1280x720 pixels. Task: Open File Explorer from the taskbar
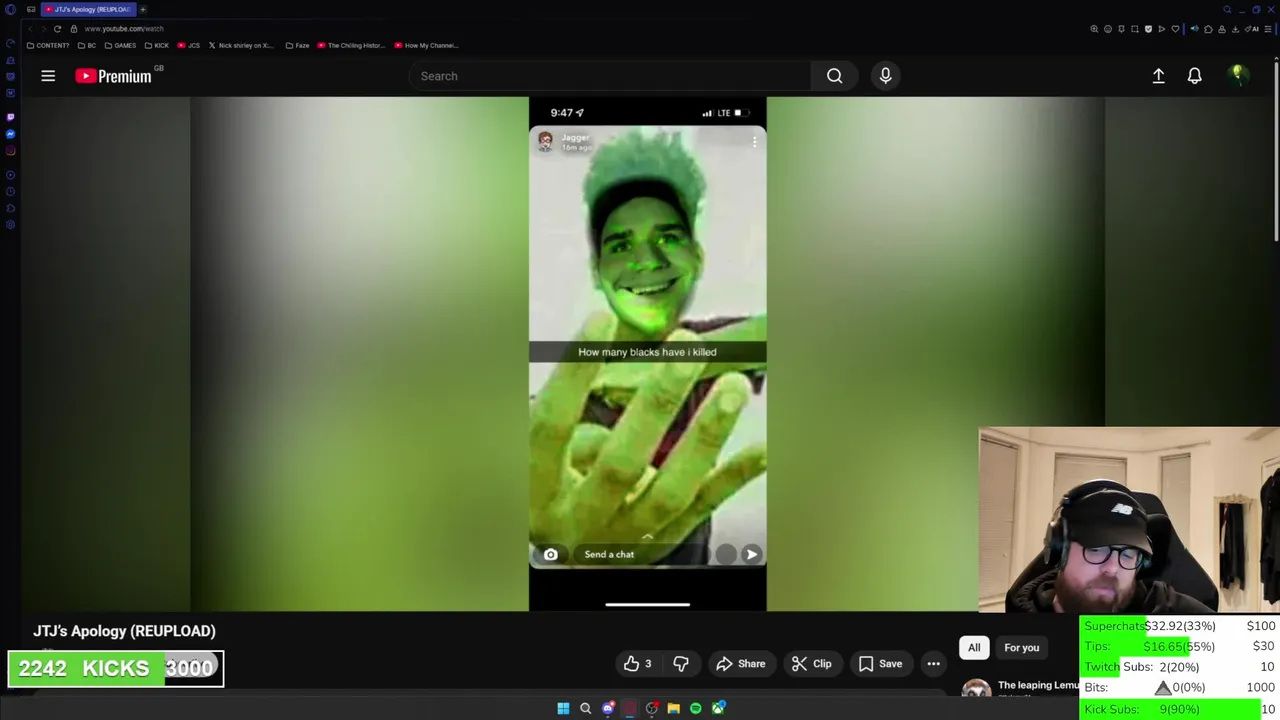click(674, 708)
